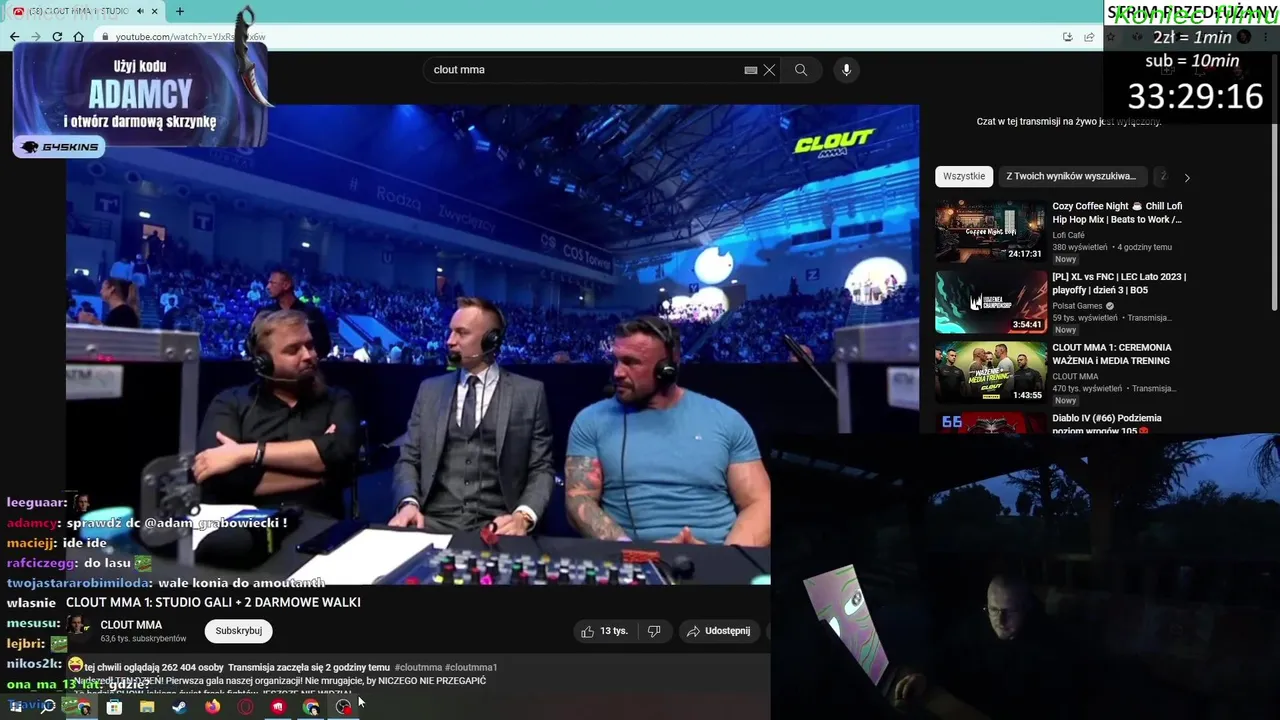This screenshot has height=720, width=1280.
Task: Open a new browser tab with plus
Action: [180, 11]
